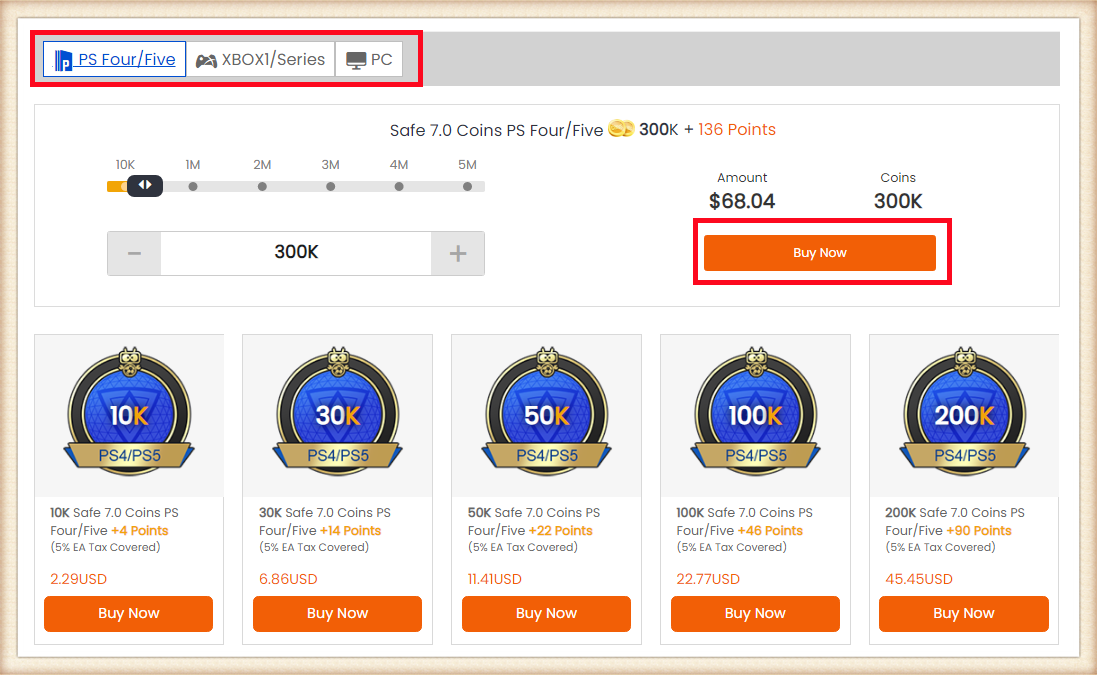Click the 300K coin quantity input field

click(x=296, y=253)
